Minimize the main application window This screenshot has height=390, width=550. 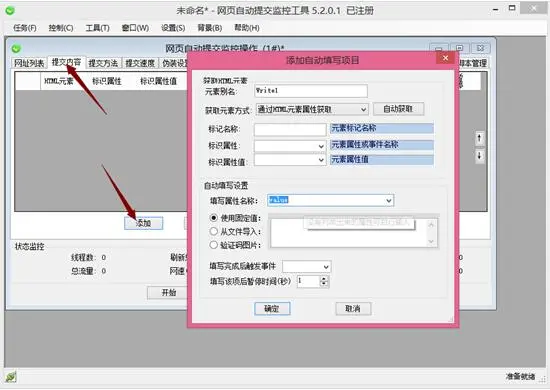[496, 9]
